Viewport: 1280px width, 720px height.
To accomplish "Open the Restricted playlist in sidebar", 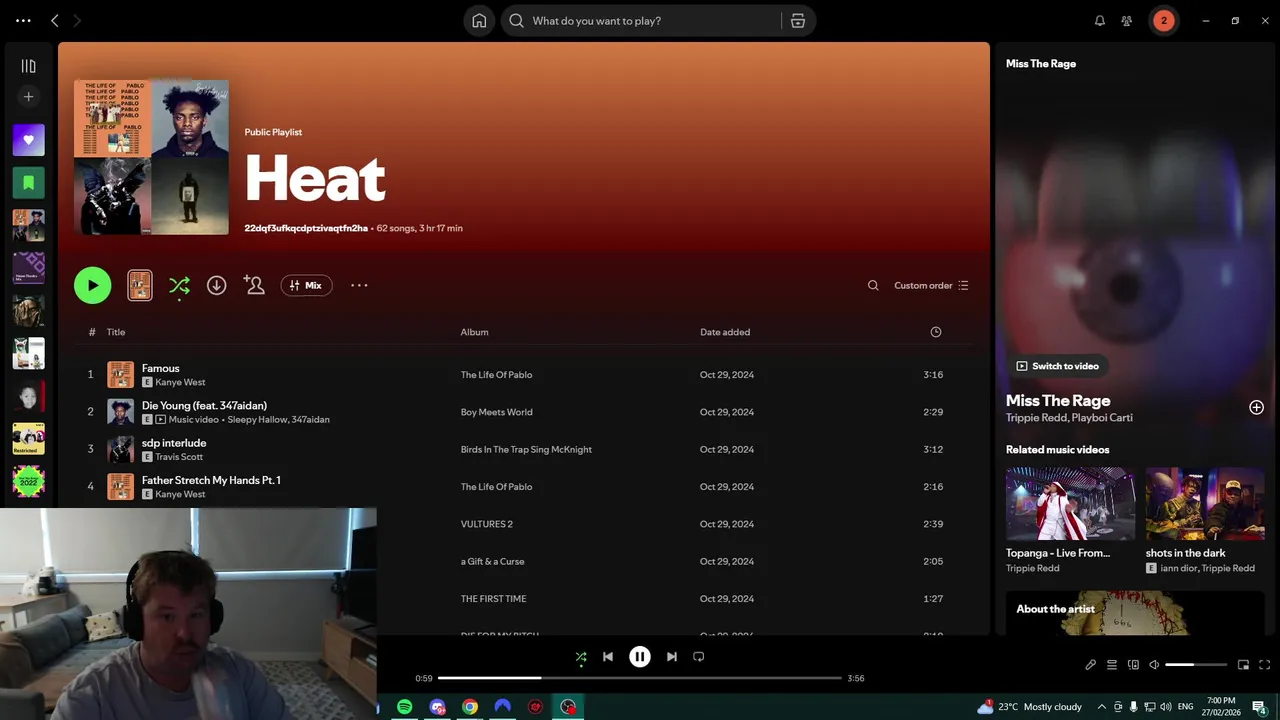I will pos(28,438).
